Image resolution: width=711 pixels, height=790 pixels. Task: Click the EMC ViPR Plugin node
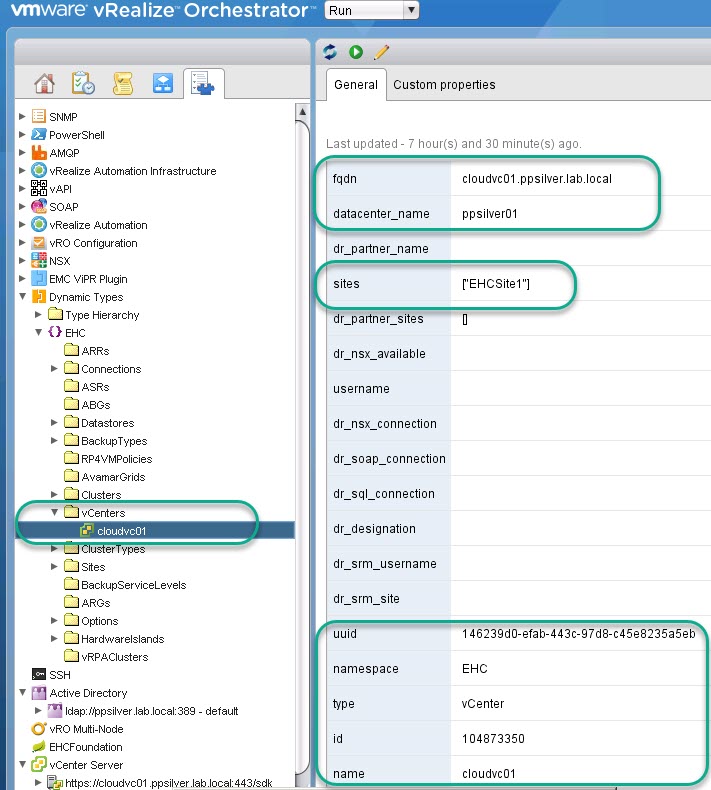pos(88,279)
